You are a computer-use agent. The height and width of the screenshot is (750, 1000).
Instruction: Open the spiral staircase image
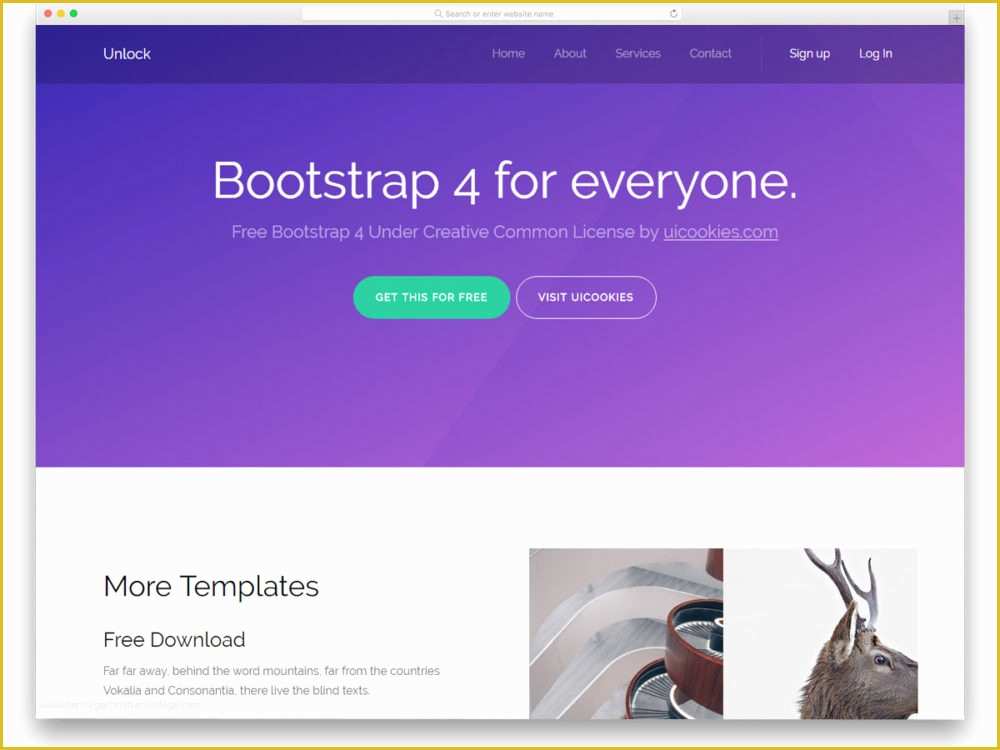[626, 633]
